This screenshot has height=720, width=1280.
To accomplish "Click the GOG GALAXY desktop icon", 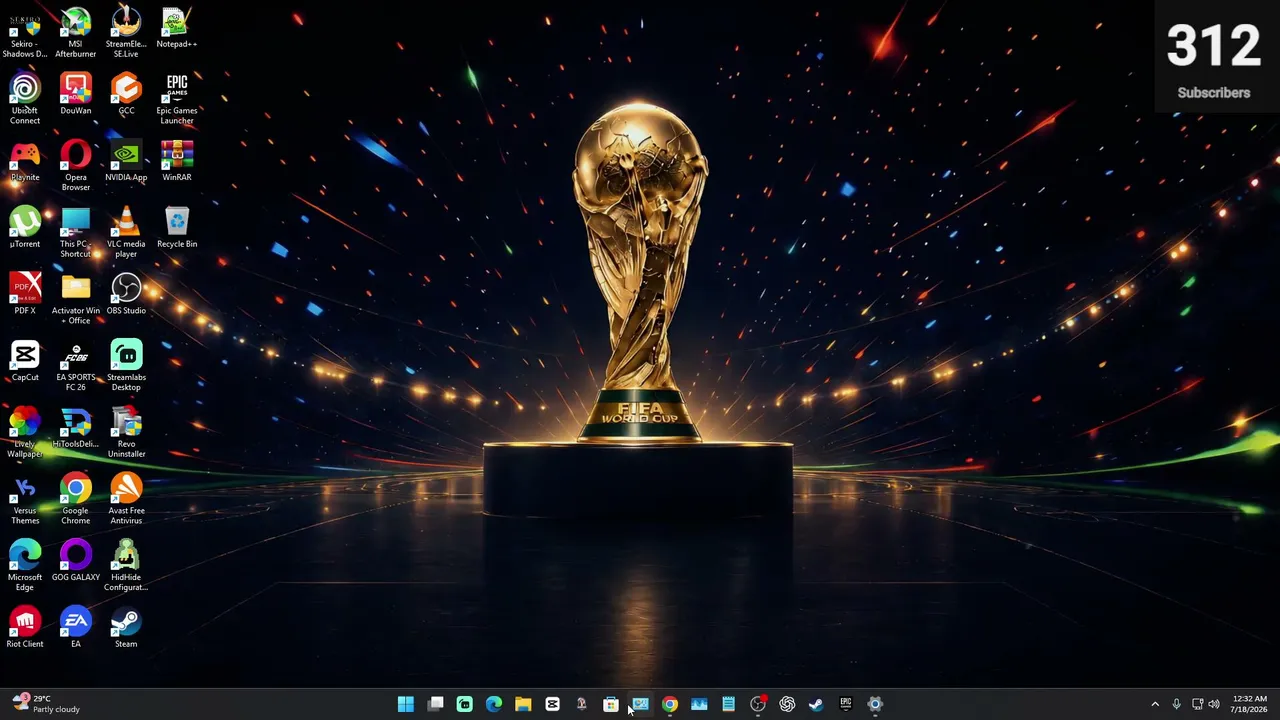I will [x=76, y=561].
